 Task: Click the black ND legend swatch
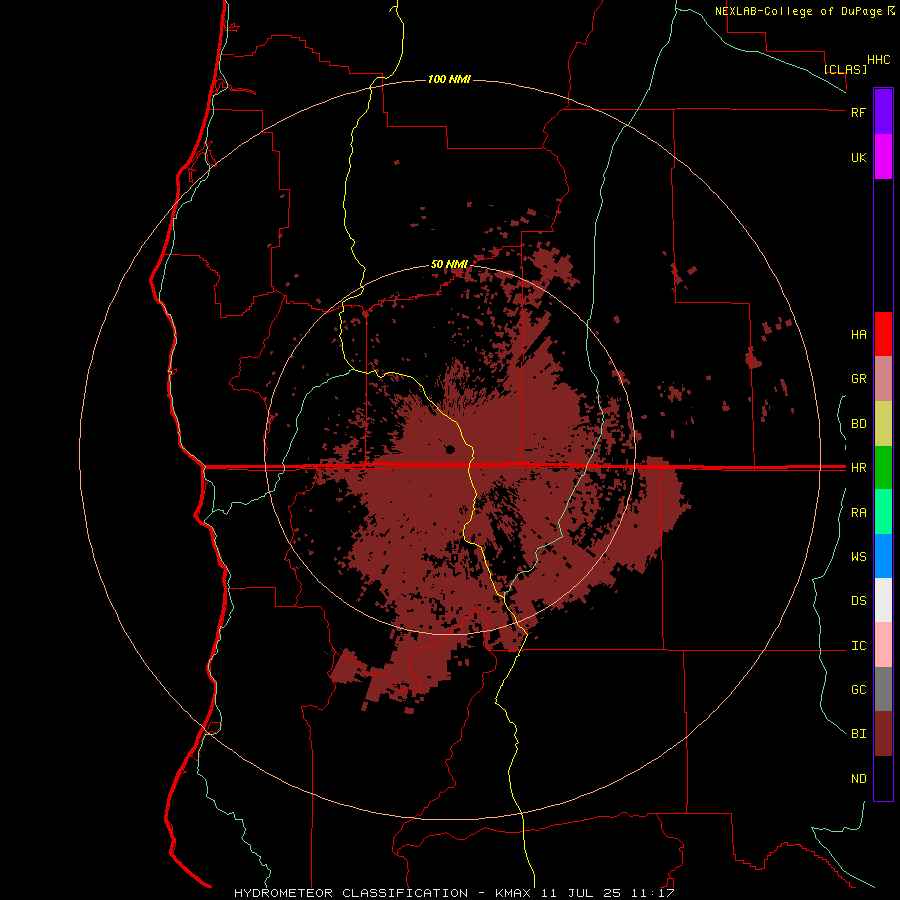tap(883, 778)
